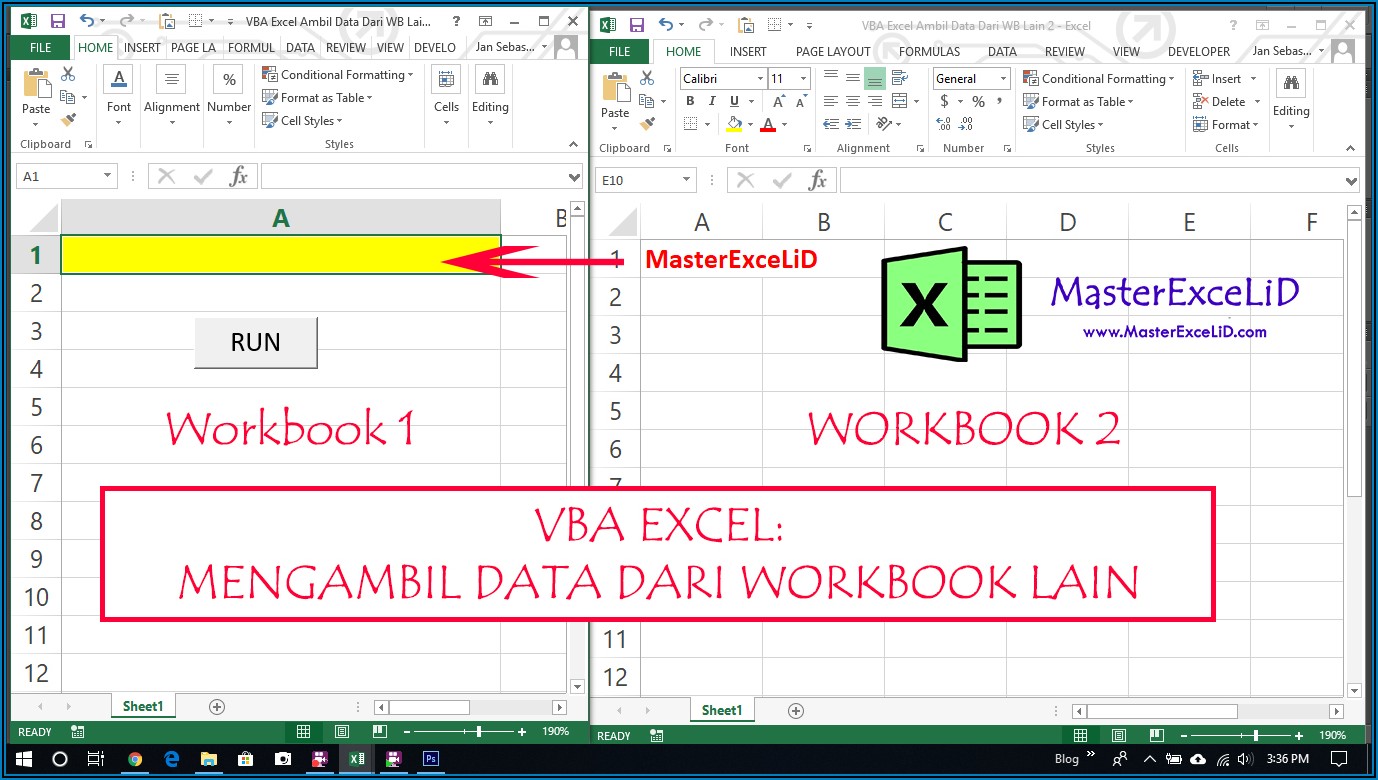The height and width of the screenshot is (780, 1378).
Task: Open DEVELOPER tab in Workbook 2
Action: coord(1199,51)
